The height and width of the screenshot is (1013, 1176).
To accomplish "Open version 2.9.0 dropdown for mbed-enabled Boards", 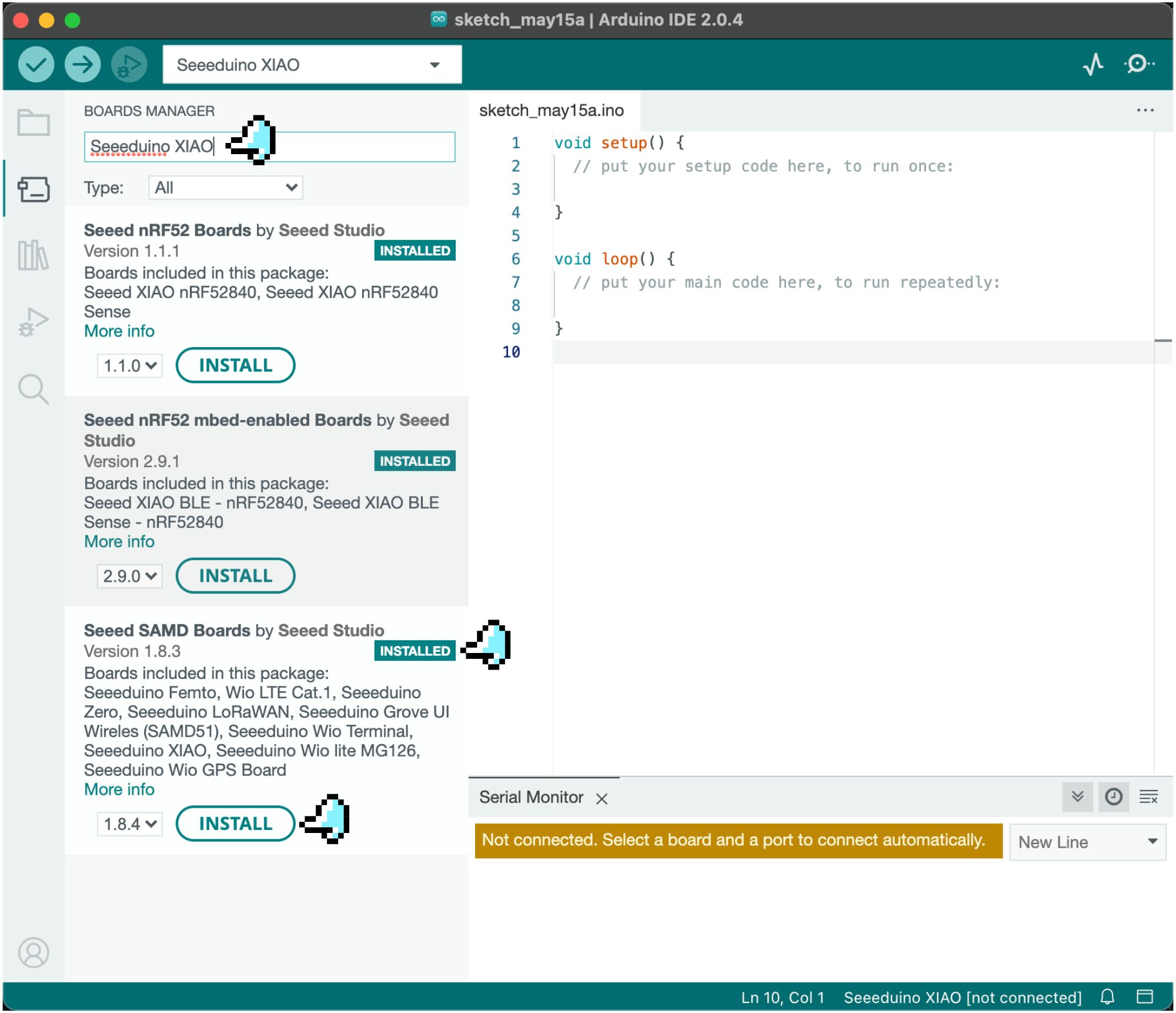I will (129, 576).
